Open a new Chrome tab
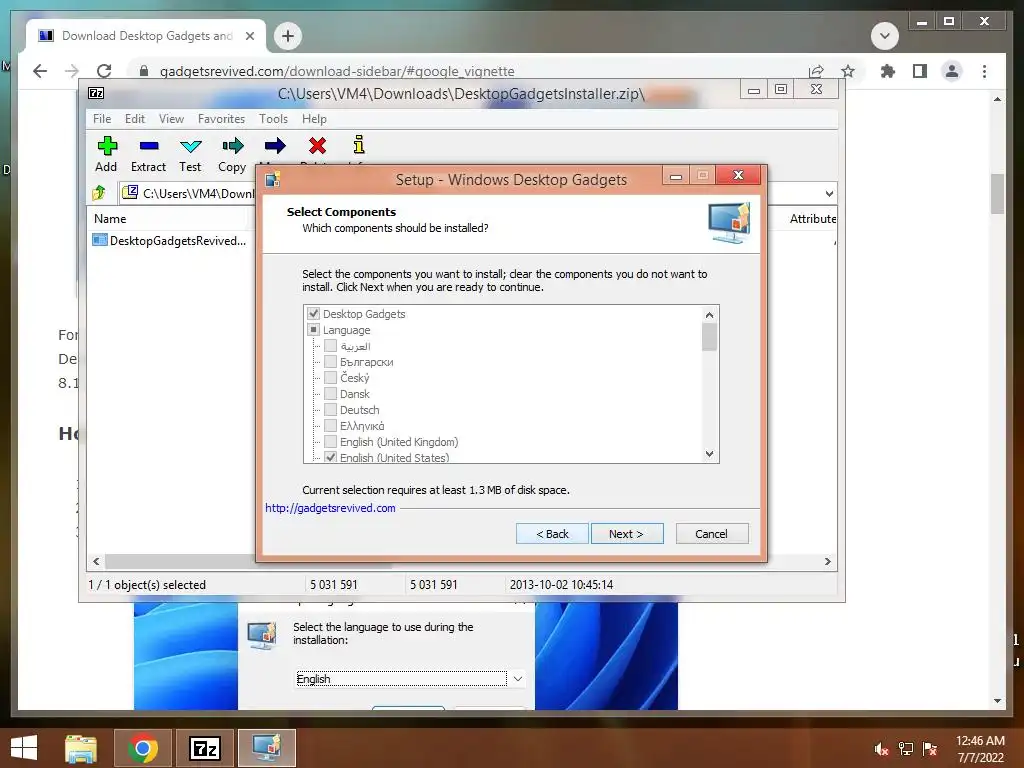This screenshot has width=1024, height=768. [288, 36]
